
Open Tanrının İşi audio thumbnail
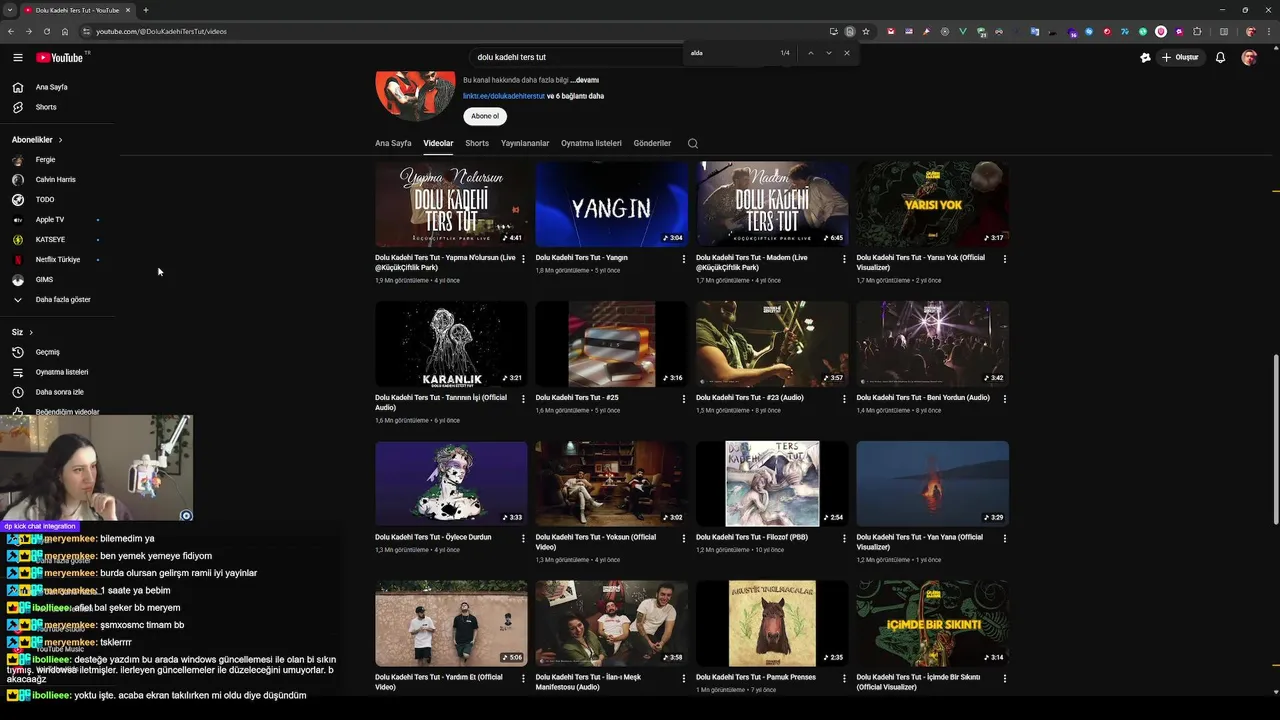[451, 344]
